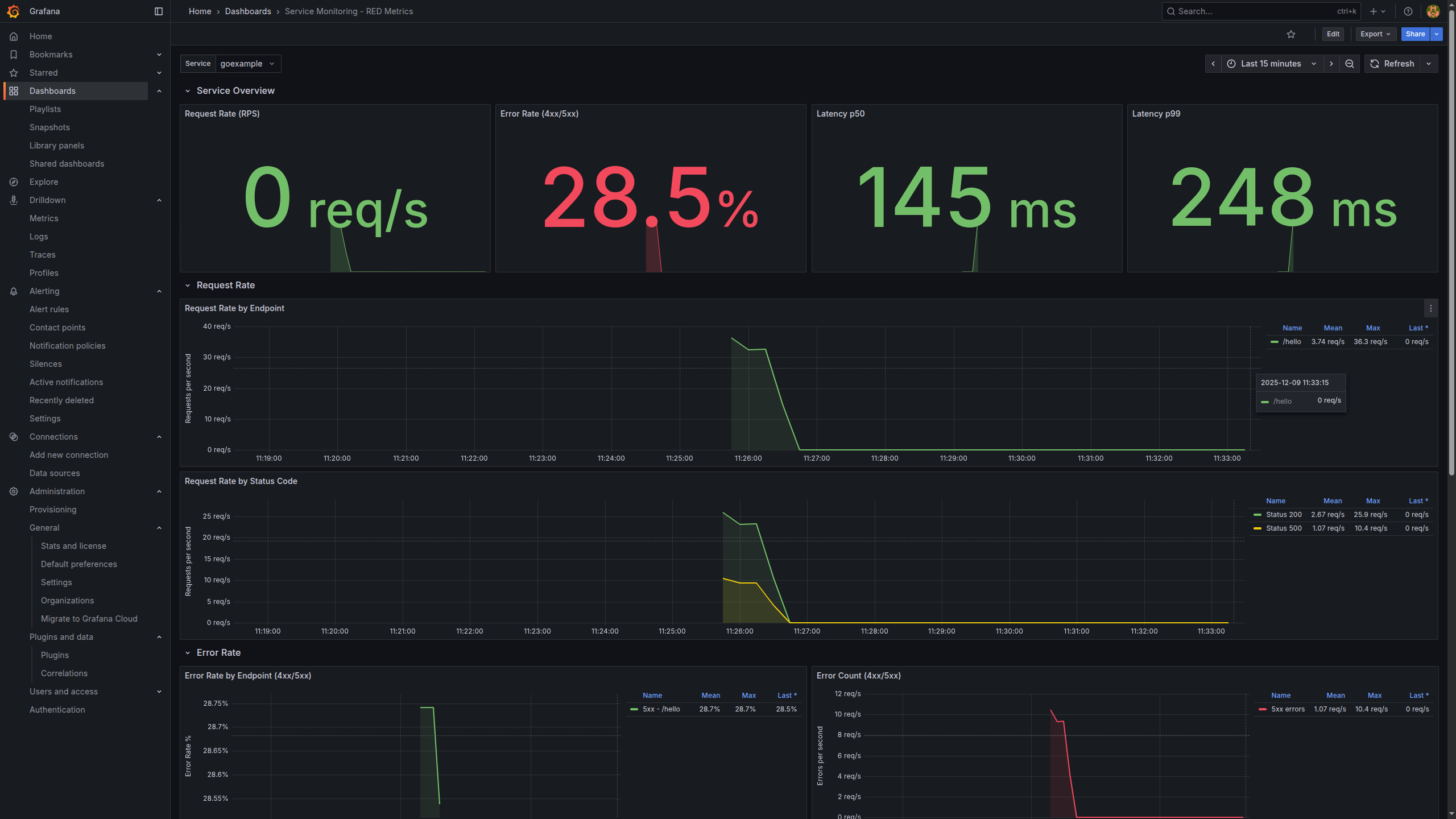Toggle Status 200 series visibility in legend
The width and height of the screenshot is (1456, 819).
[x=1284, y=515]
